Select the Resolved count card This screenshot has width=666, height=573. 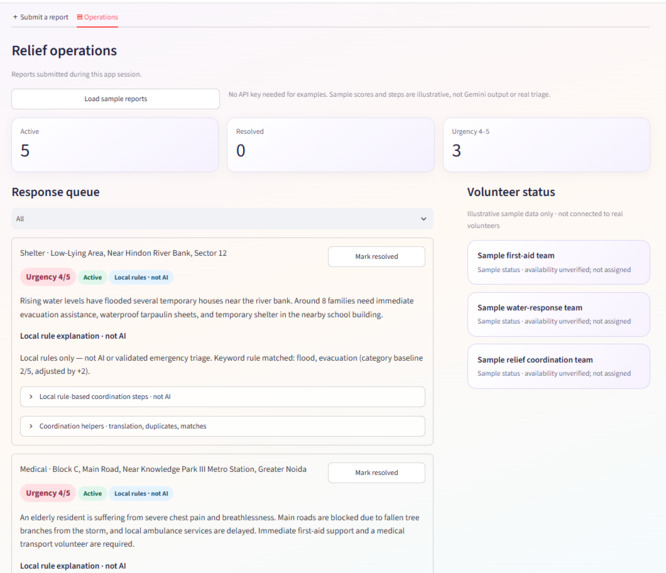coord(331,145)
